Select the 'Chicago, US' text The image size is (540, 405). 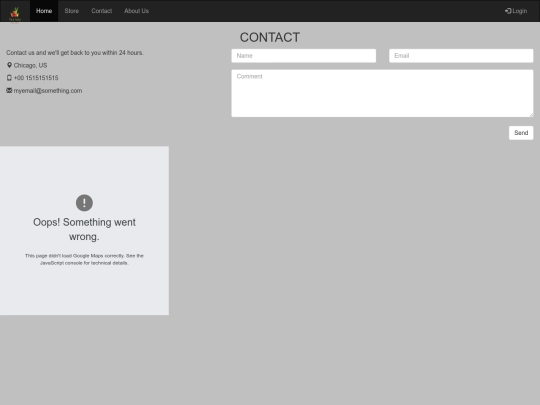point(30,65)
